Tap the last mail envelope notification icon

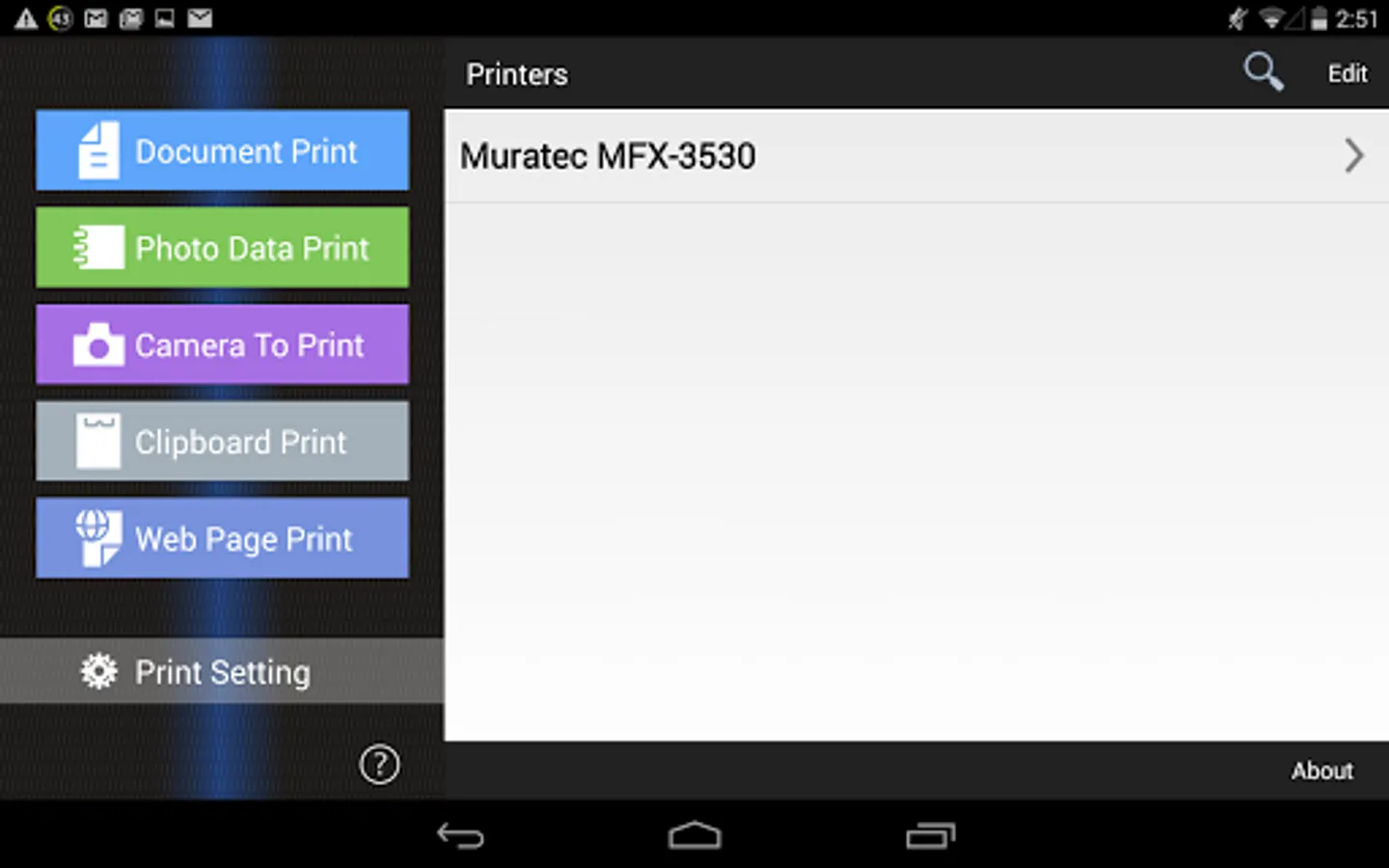tap(200, 18)
